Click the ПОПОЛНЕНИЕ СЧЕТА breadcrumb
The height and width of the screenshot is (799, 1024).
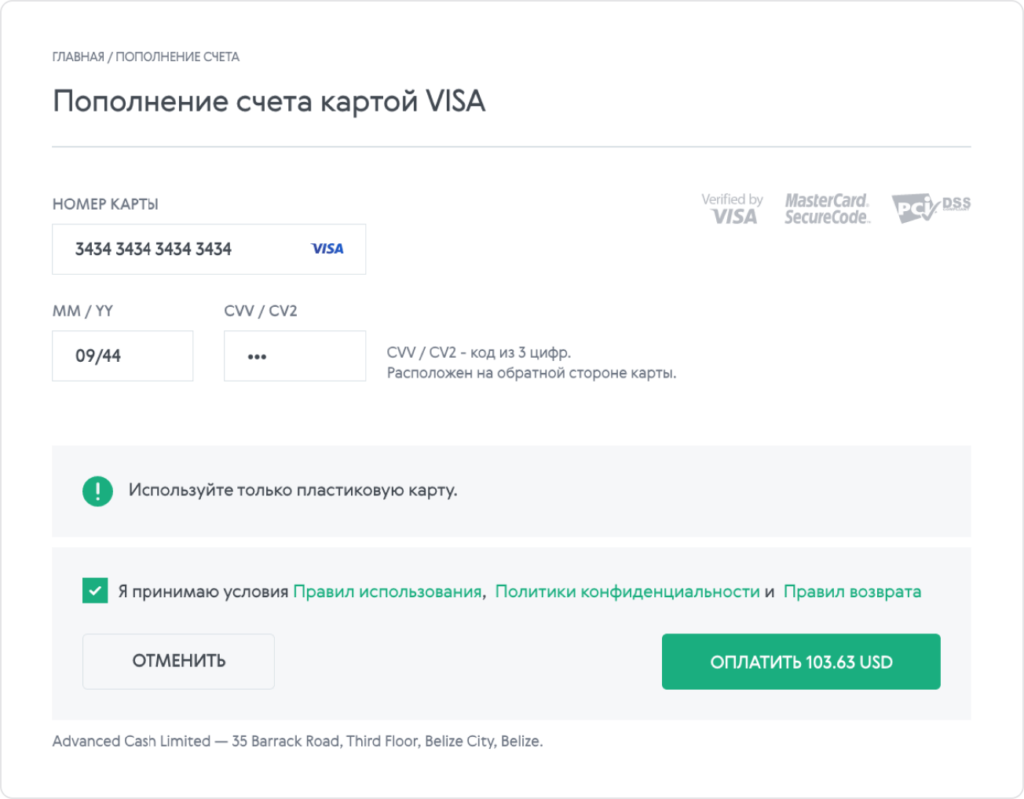[177, 57]
